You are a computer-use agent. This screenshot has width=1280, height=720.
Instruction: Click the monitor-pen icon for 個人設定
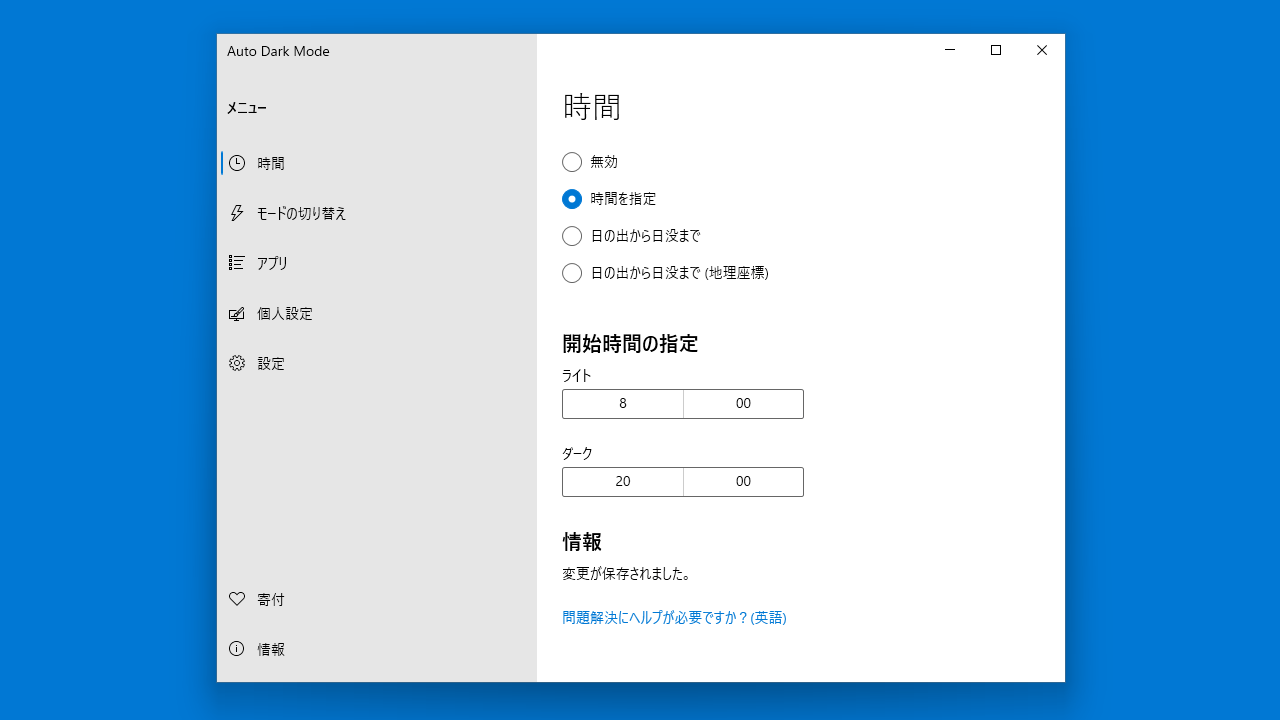click(237, 313)
